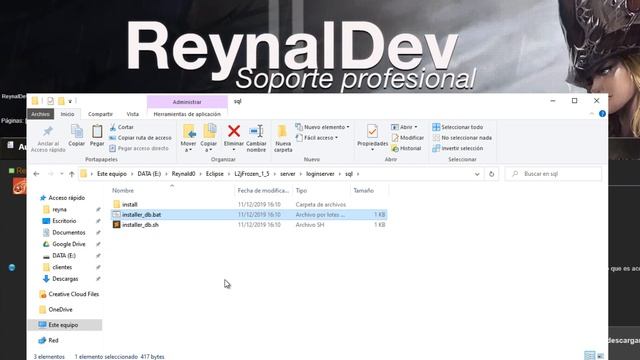Viewport: 640px width, 360px height.
Task: Open Documentos in sidebar
Action: tap(69, 233)
